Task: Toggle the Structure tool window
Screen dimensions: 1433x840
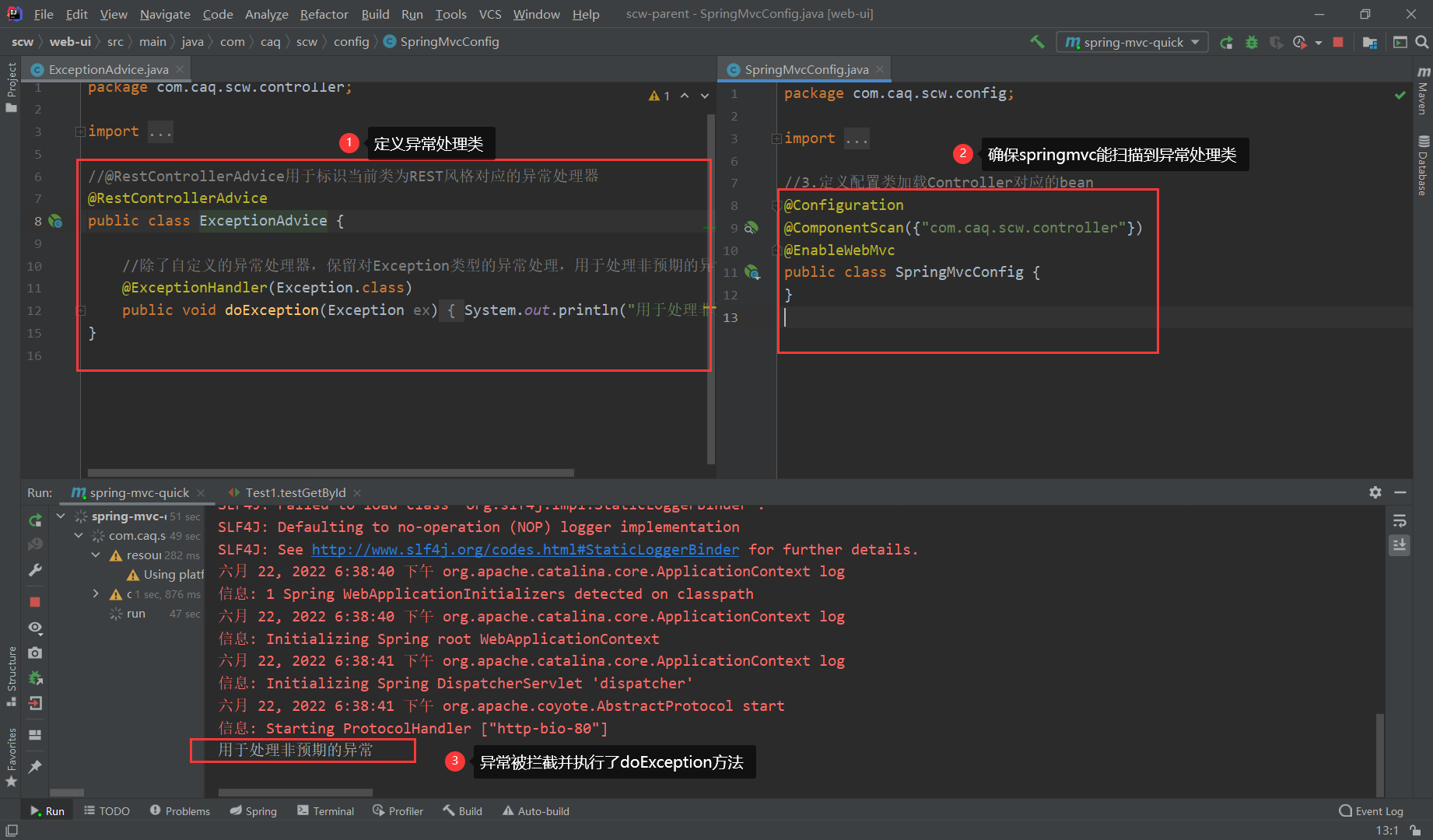Action: point(11,676)
